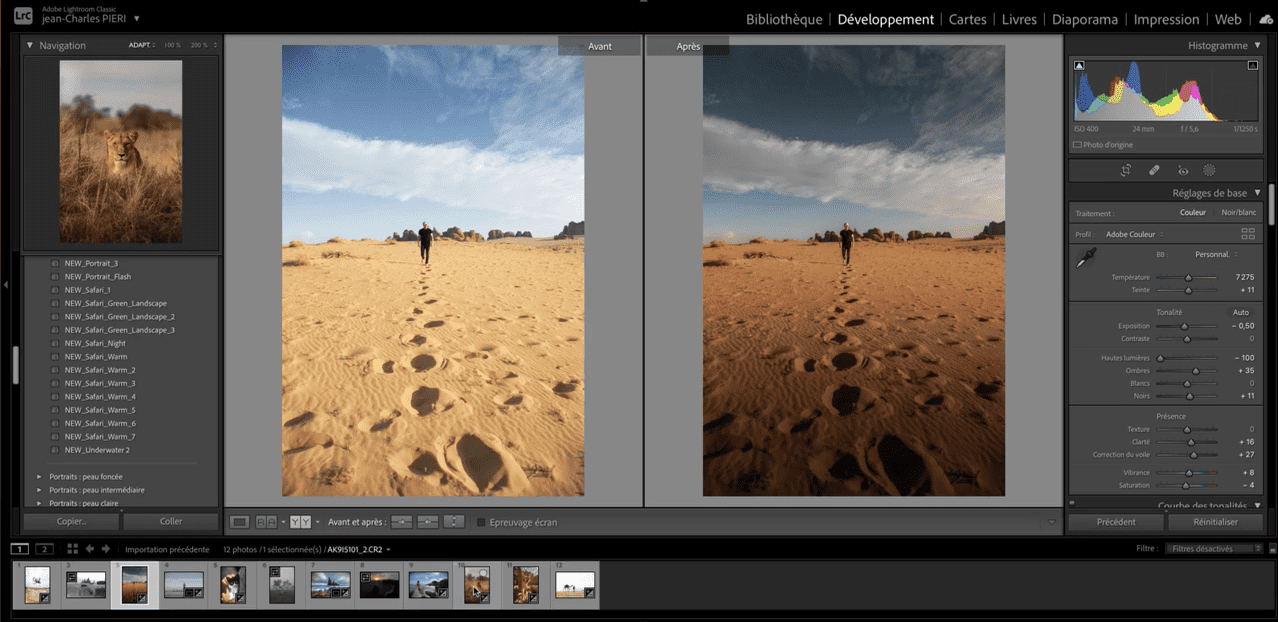Set navigator zoom to 200 %
1278x622 pixels.
tap(199, 45)
